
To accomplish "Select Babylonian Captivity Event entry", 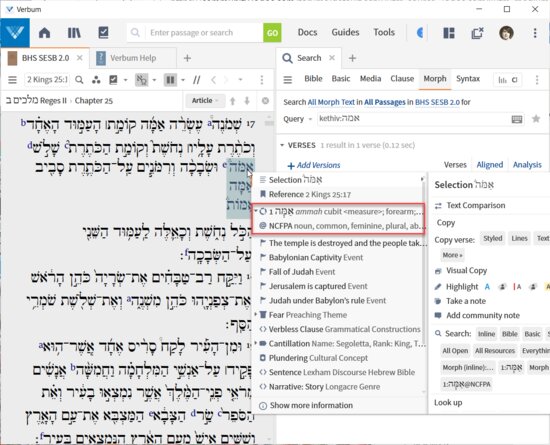I will coord(311,257).
